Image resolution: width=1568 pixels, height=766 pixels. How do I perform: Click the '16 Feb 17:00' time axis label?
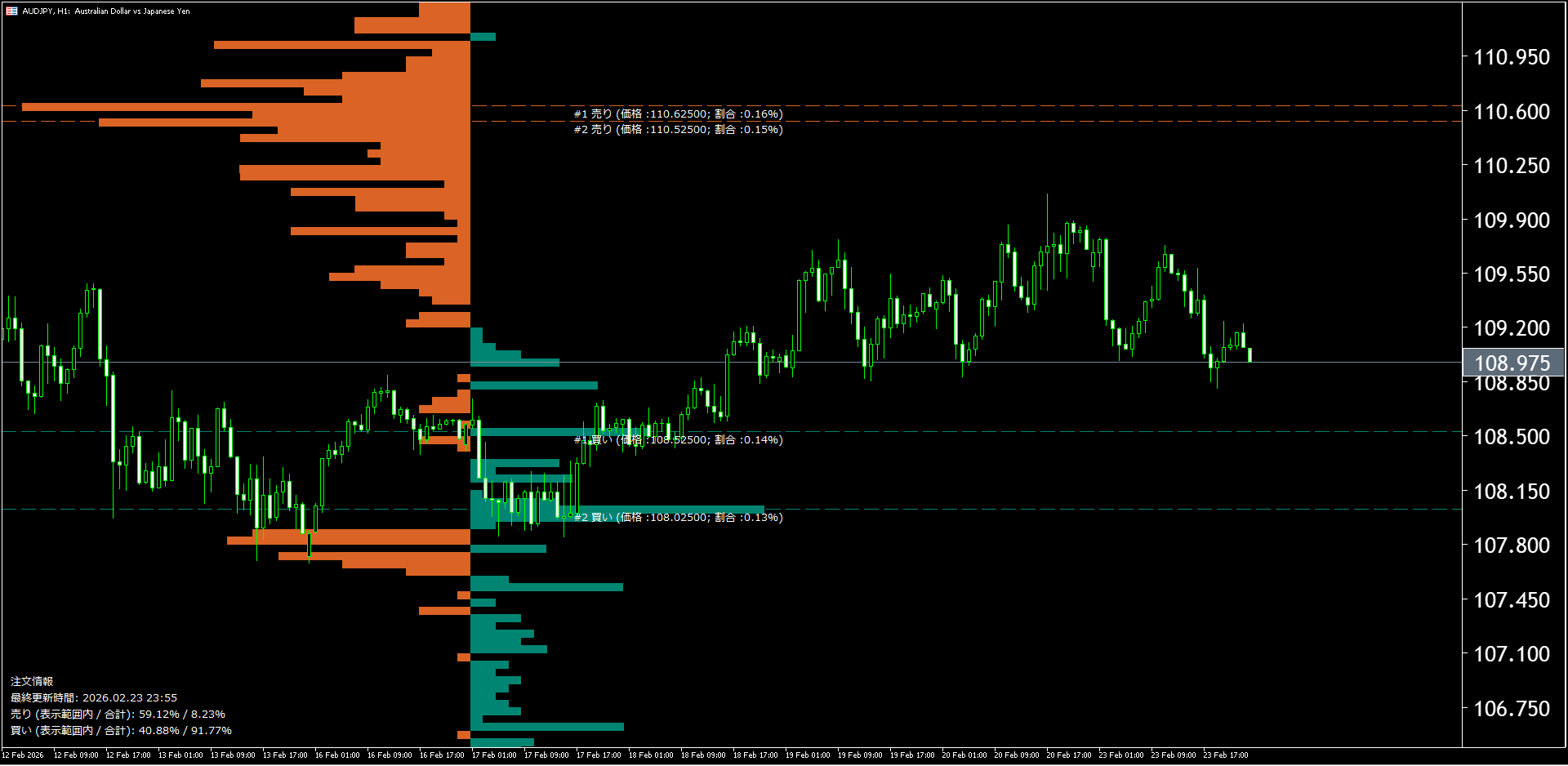(442, 755)
